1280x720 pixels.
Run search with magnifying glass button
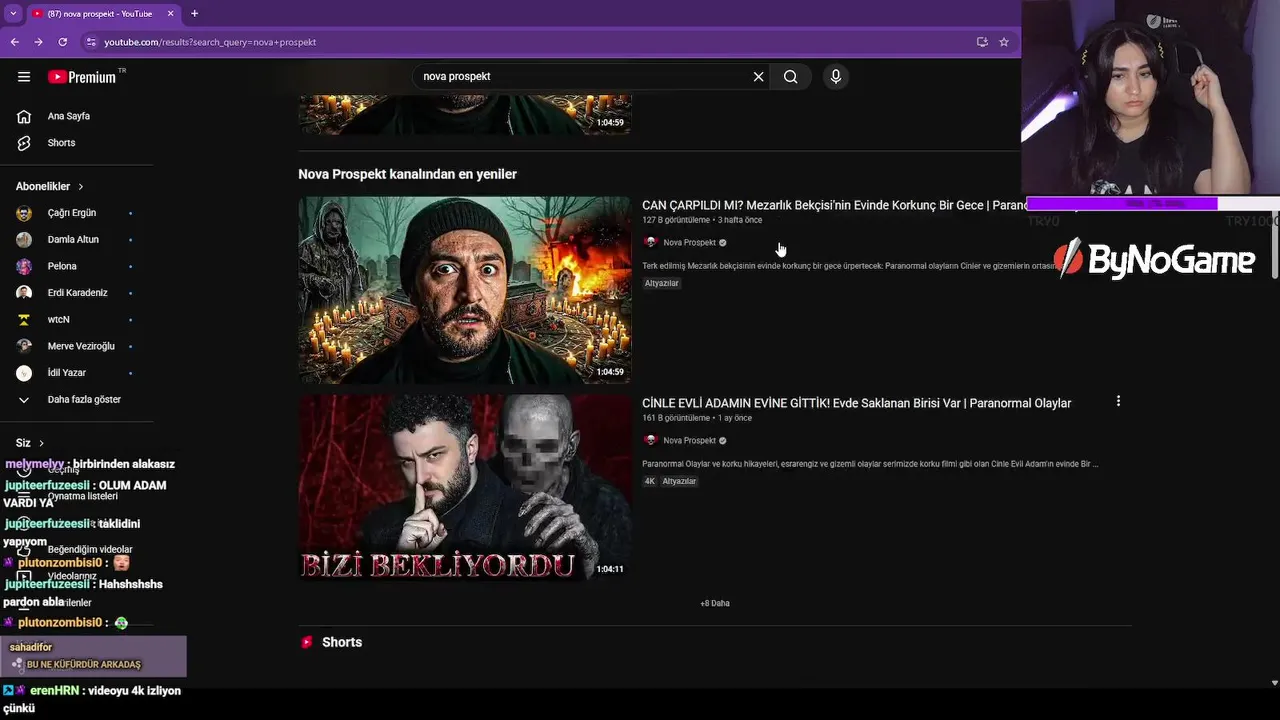click(x=791, y=76)
